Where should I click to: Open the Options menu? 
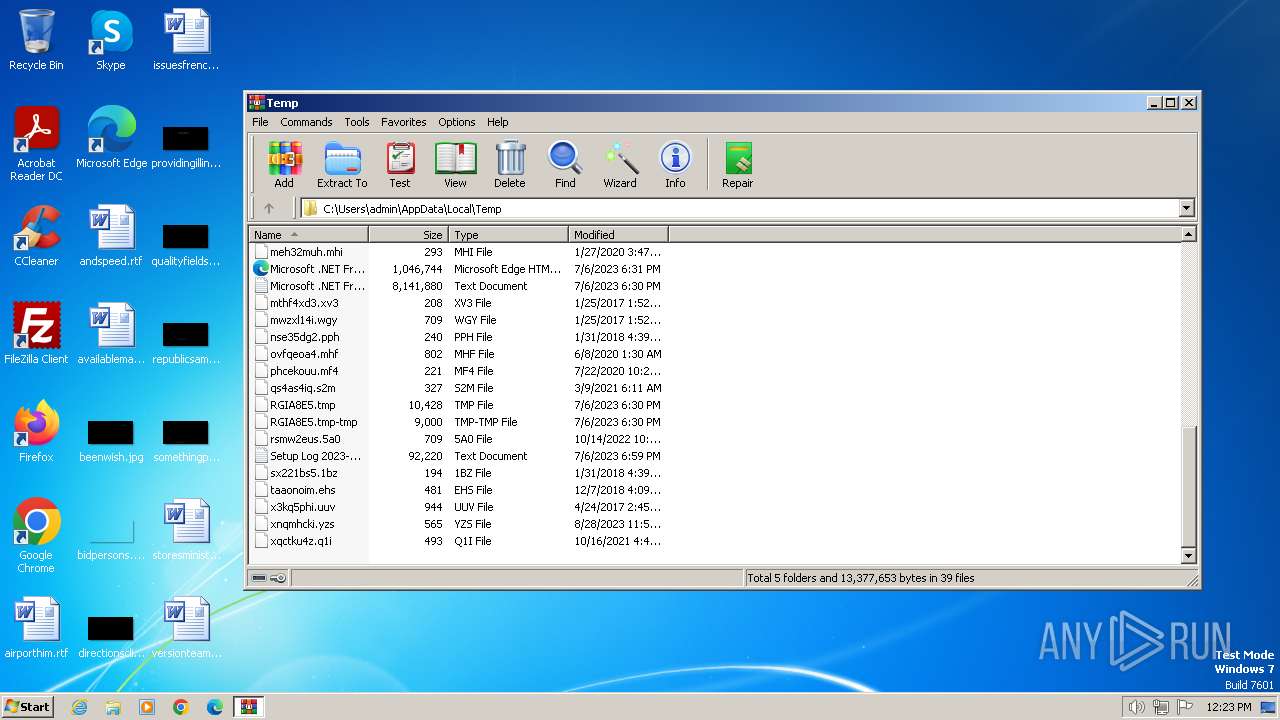[456, 122]
